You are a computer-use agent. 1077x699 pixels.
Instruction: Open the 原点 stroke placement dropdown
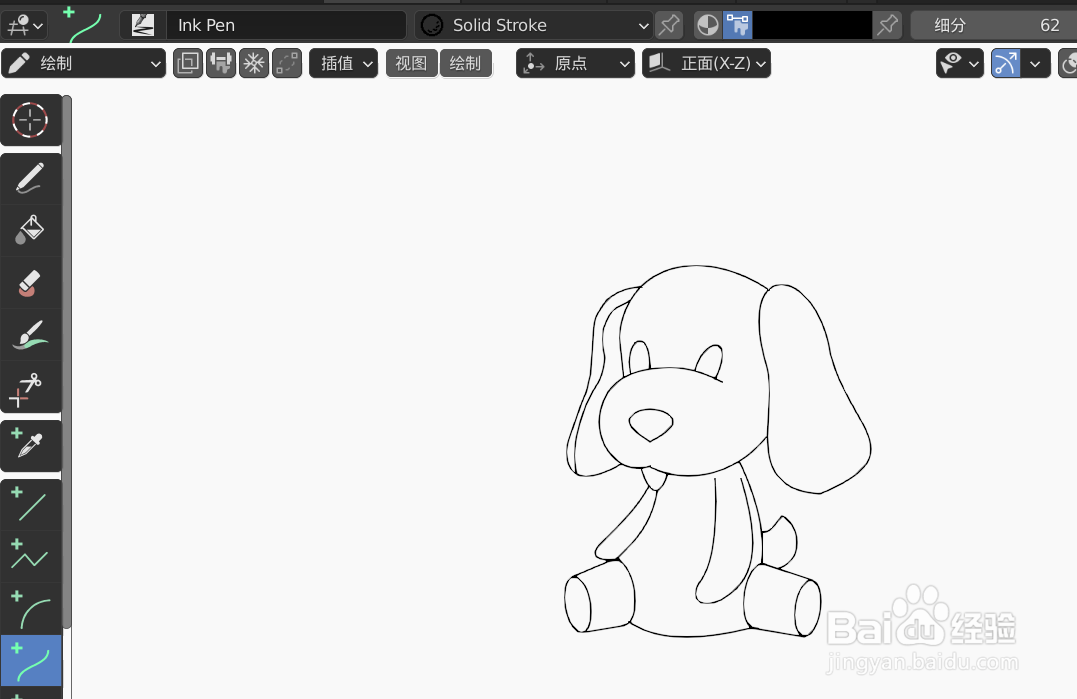[576, 63]
